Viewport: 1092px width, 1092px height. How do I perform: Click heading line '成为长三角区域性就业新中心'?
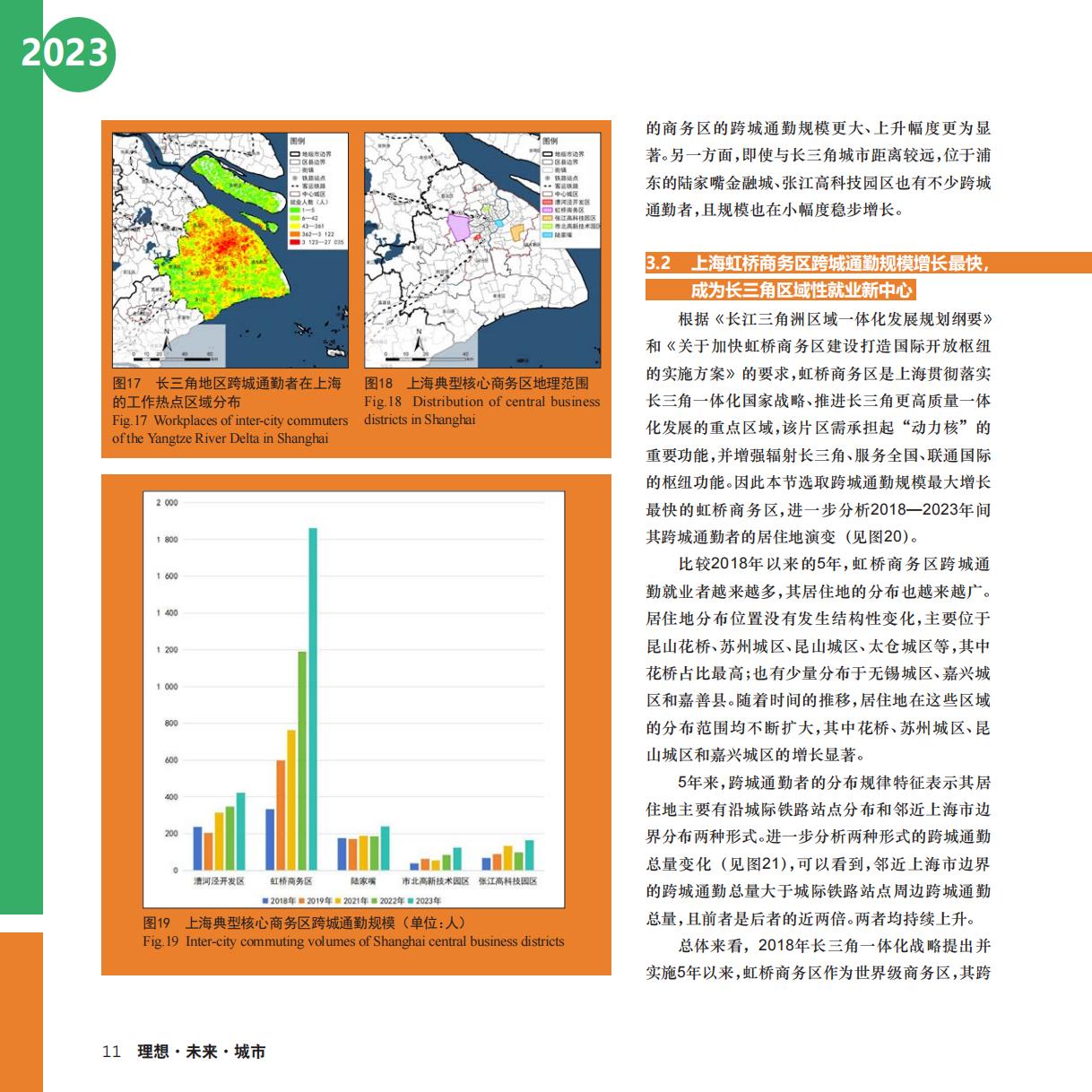click(x=802, y=290)
